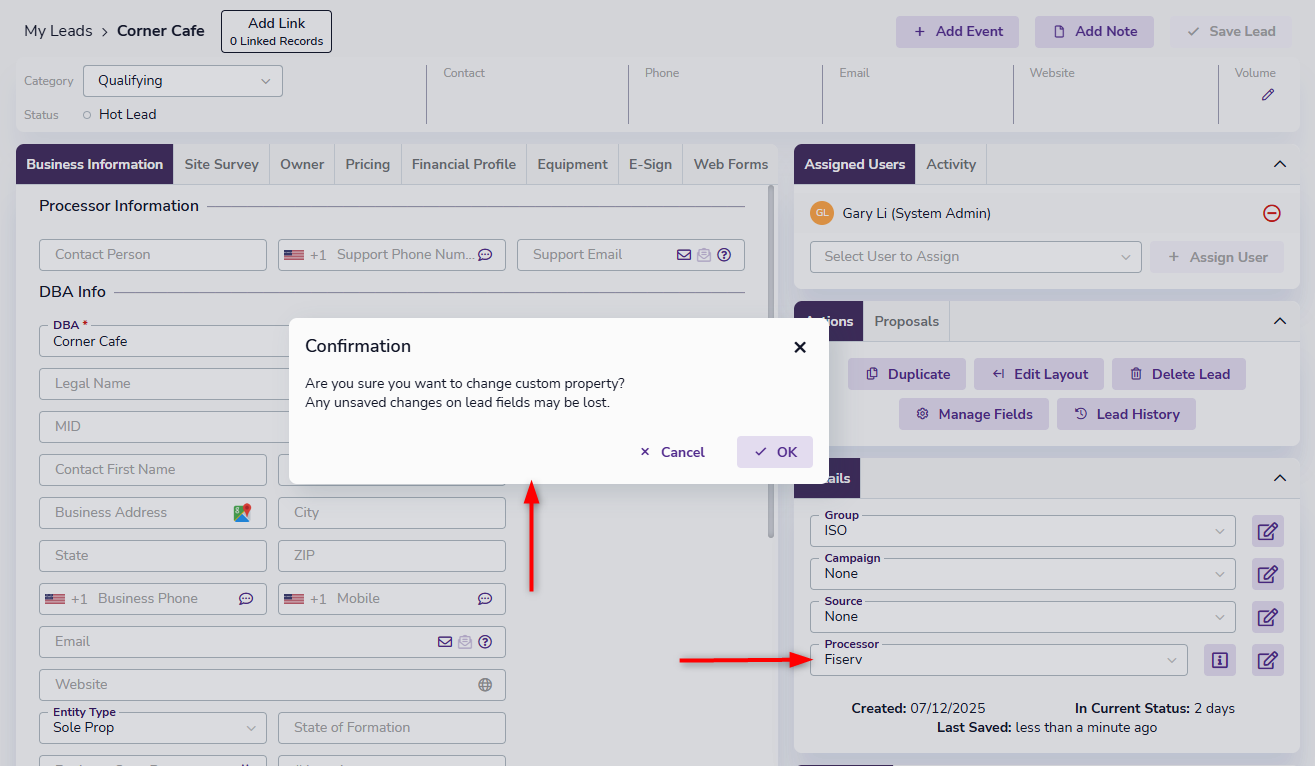Click SMS icon in Business Phone field
The width and height of the screenshot is (1315, 766).
click(x=246, y=599)
